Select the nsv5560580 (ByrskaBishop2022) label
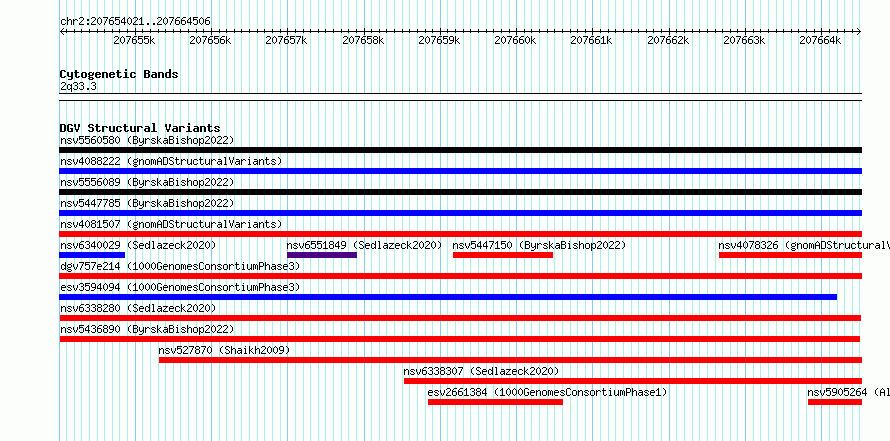 pos(147,140)
